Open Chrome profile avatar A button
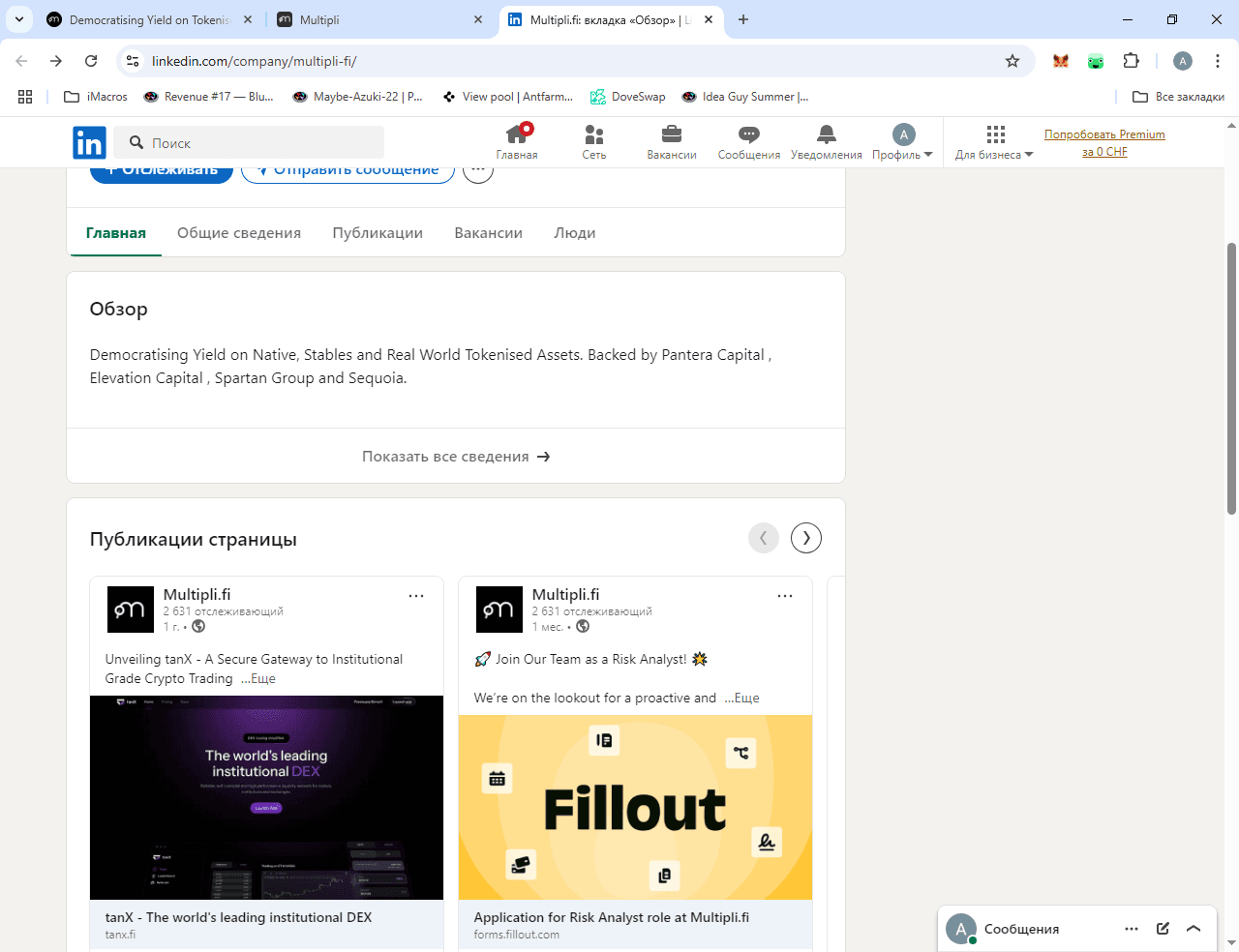The image size is (1239, 952). (x=1183, y=61)
